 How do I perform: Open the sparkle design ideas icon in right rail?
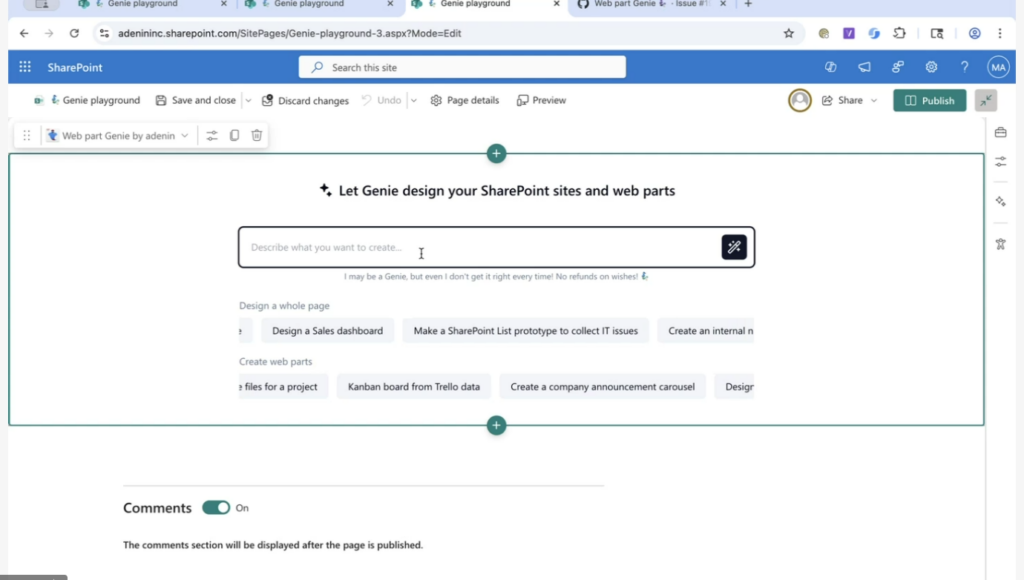pyautogui.click(x=1000, y=202)
